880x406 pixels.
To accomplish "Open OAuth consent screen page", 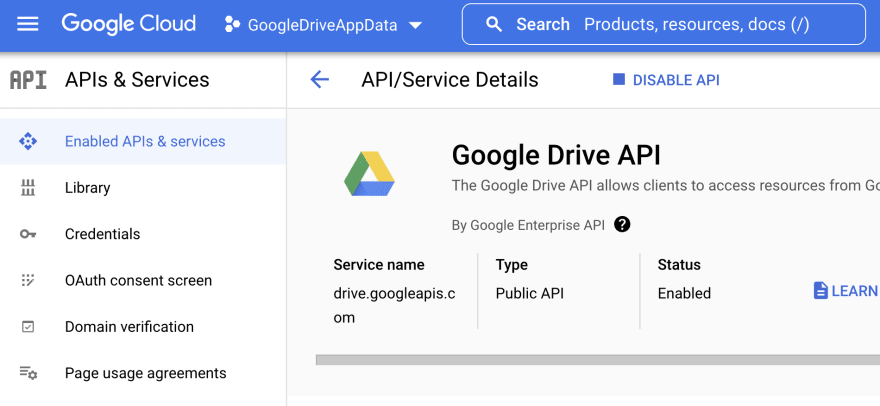I will point(143,280).
